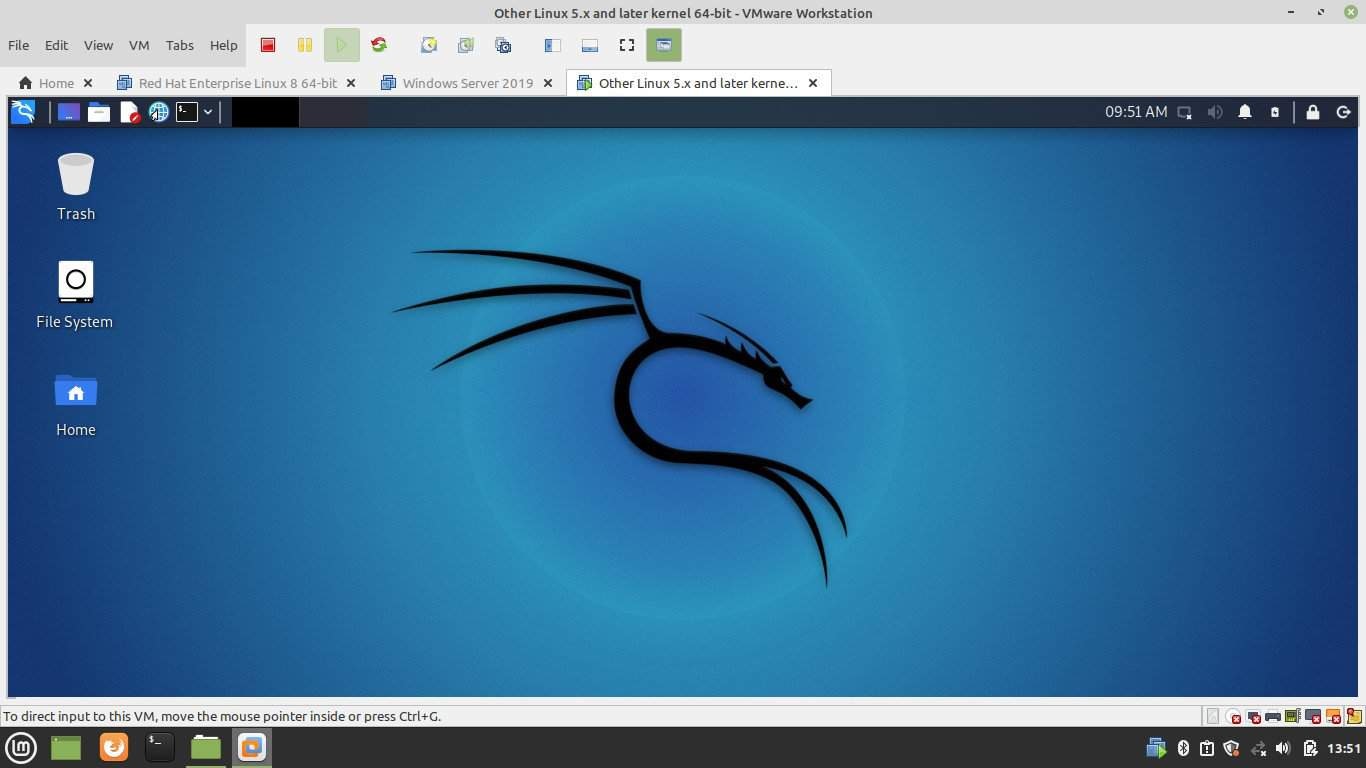This screenshot has width=1366, height=768.
Task: Click the VMware tray icon in host panel
Action: [x=1157, y=748]
